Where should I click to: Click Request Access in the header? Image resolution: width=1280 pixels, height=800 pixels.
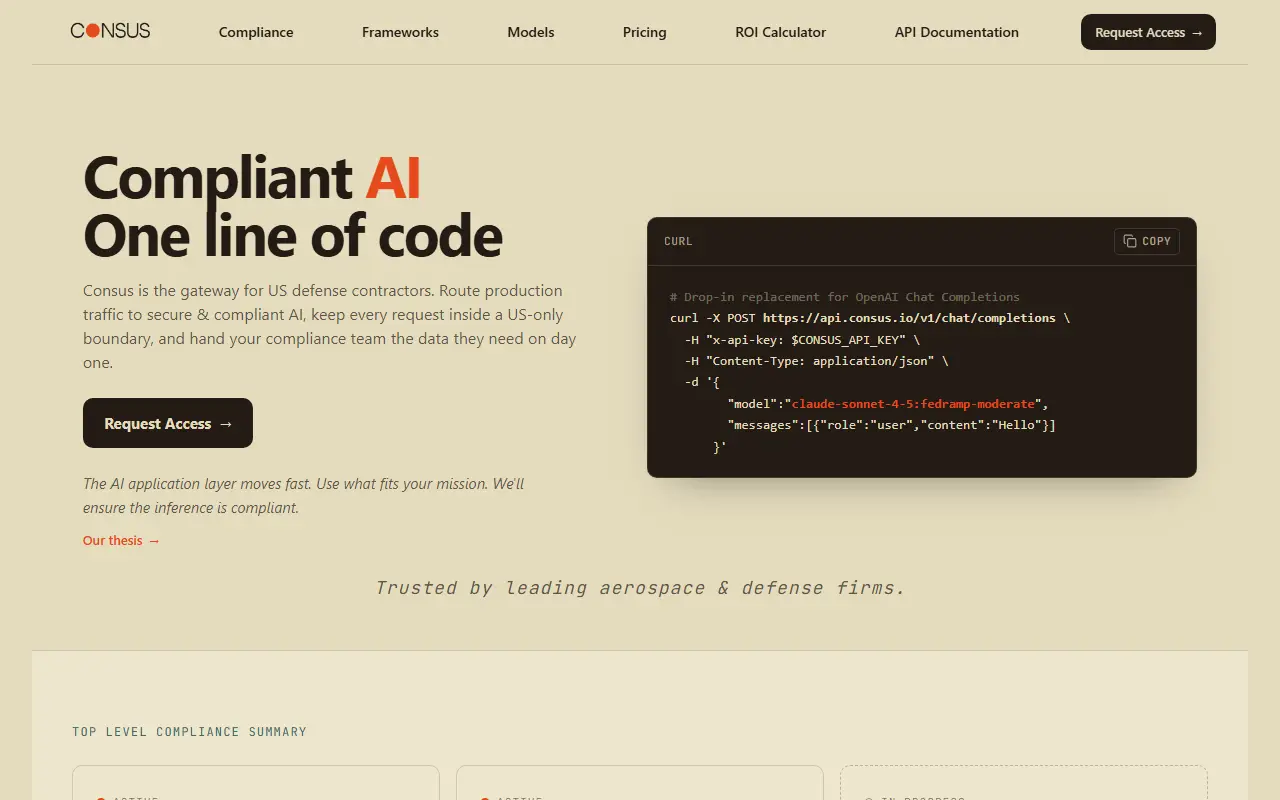point(1148,32)
